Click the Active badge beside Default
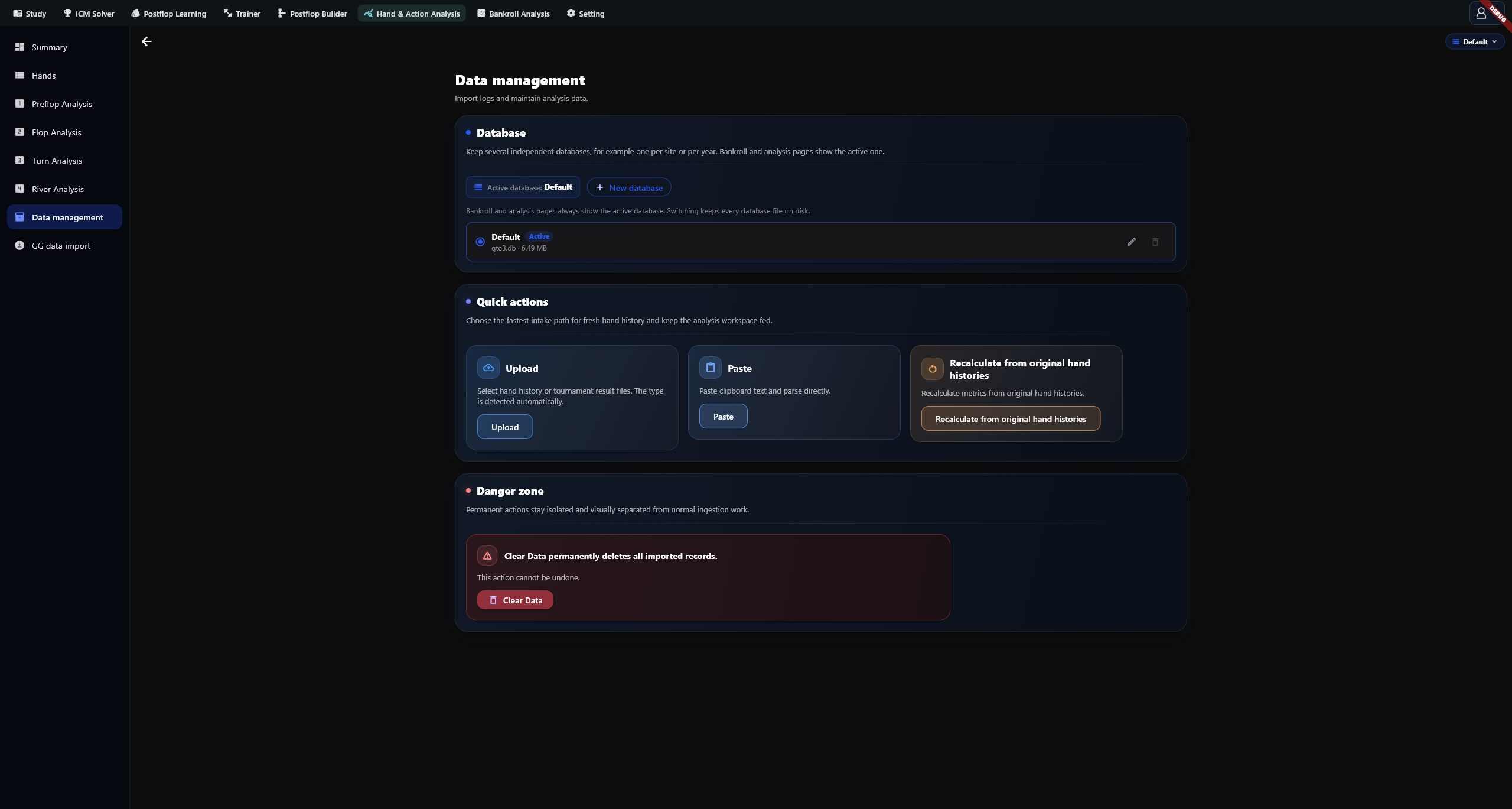Viewport: 1512px width, 809px height. click(539, 236)
